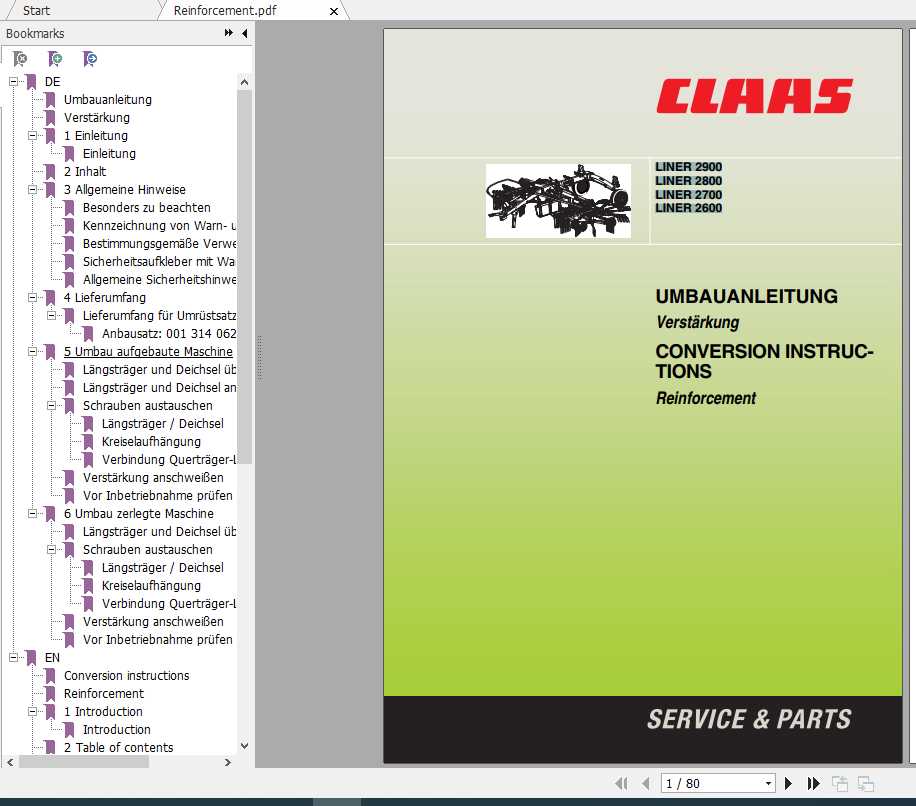Click the first bookmark toolbar icon

[20, 58]
